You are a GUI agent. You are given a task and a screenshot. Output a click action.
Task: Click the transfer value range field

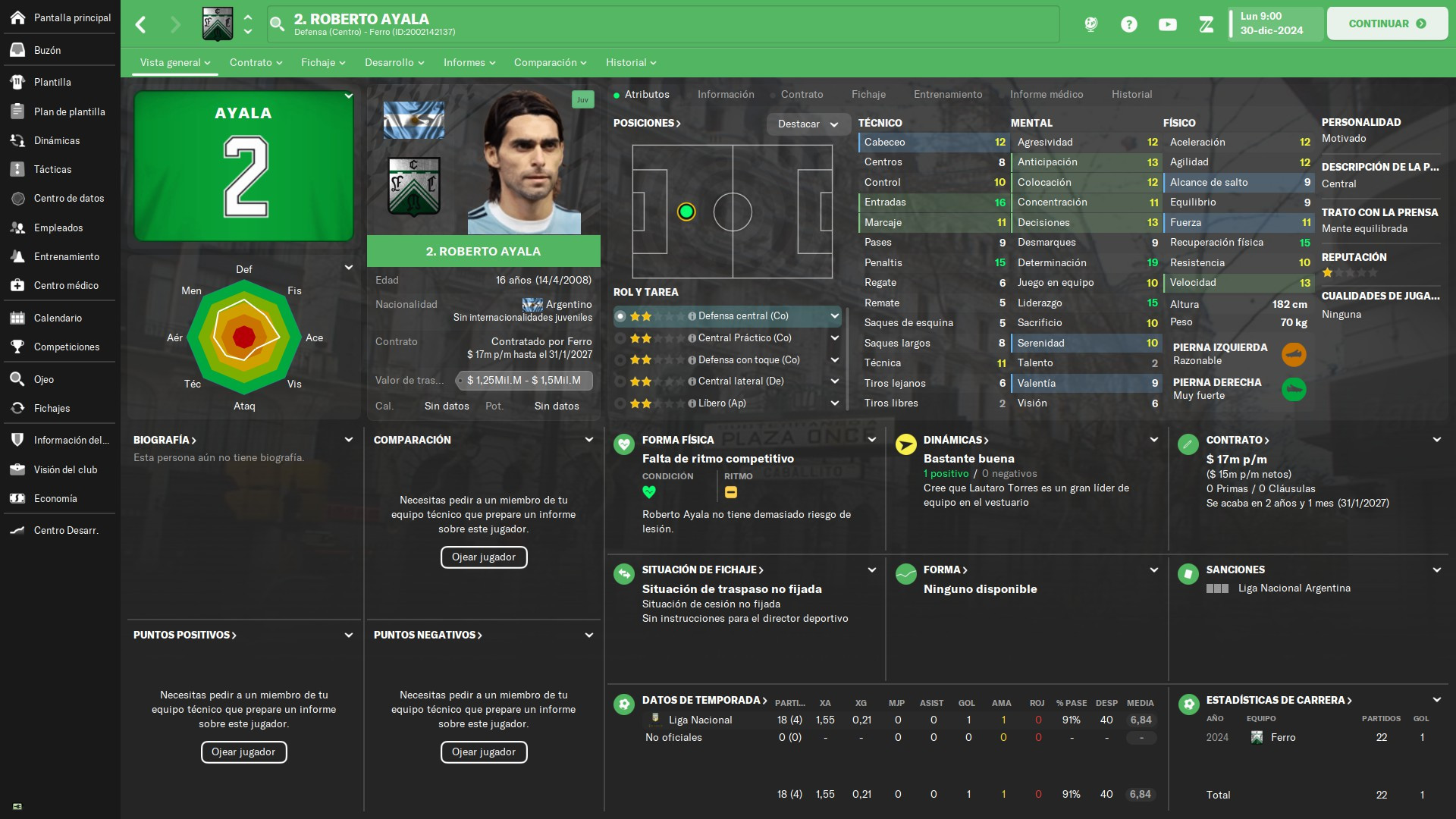524,381
